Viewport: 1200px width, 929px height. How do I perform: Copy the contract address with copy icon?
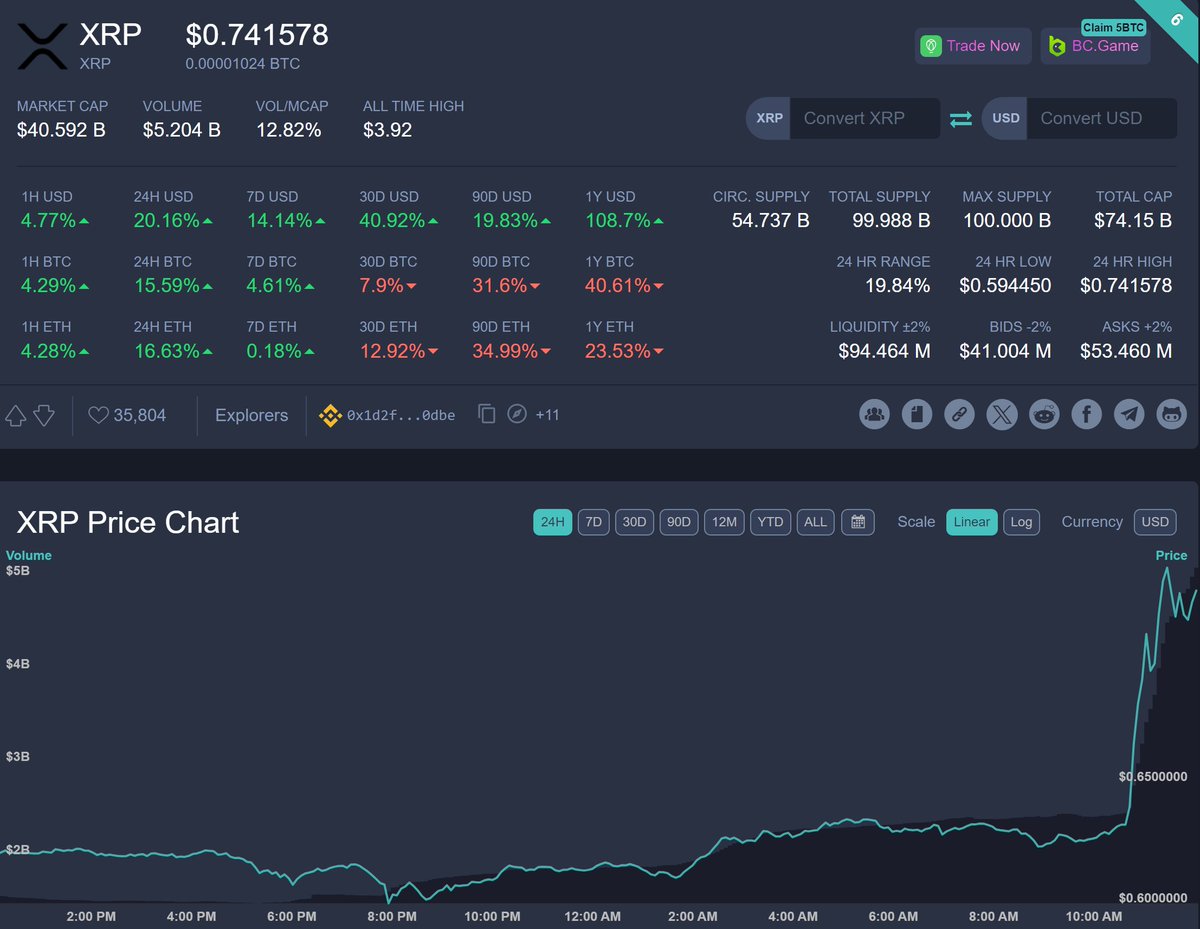pyautogui.click(x=487, y=414)
